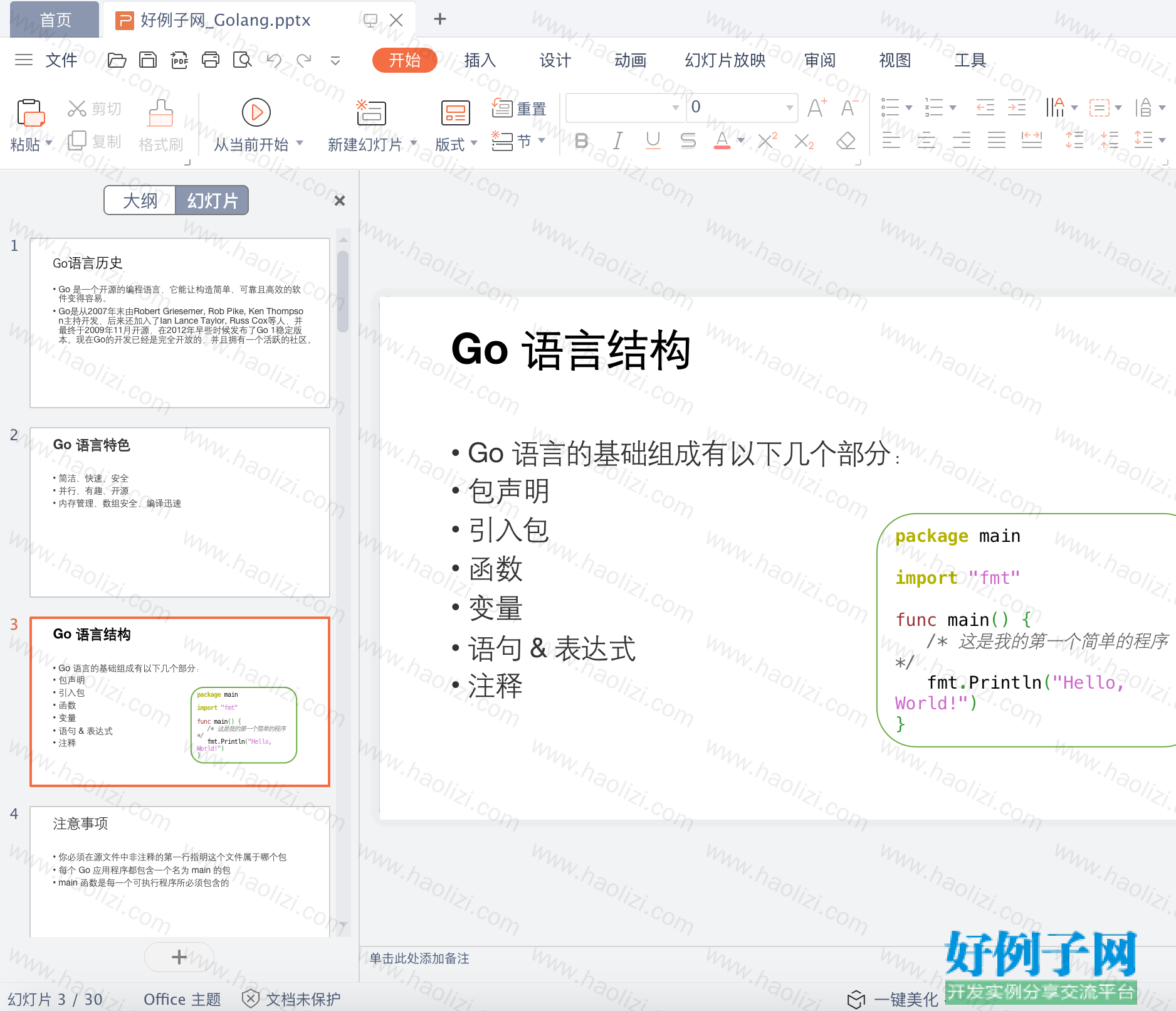Apply superscript formatting
Viewport: 1176px width, 1011px height.
(767, 140)
